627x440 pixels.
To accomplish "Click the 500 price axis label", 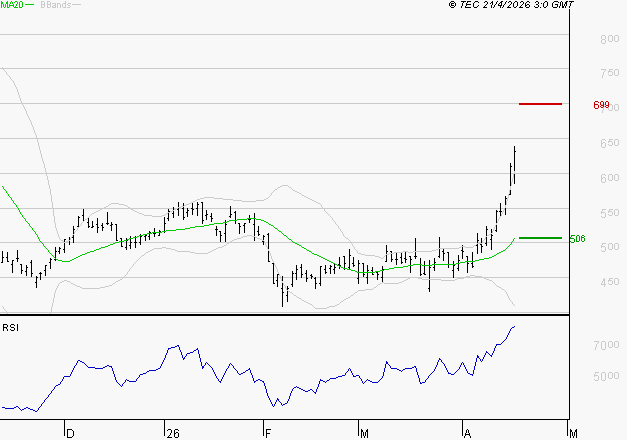I will tap(609, 247).
